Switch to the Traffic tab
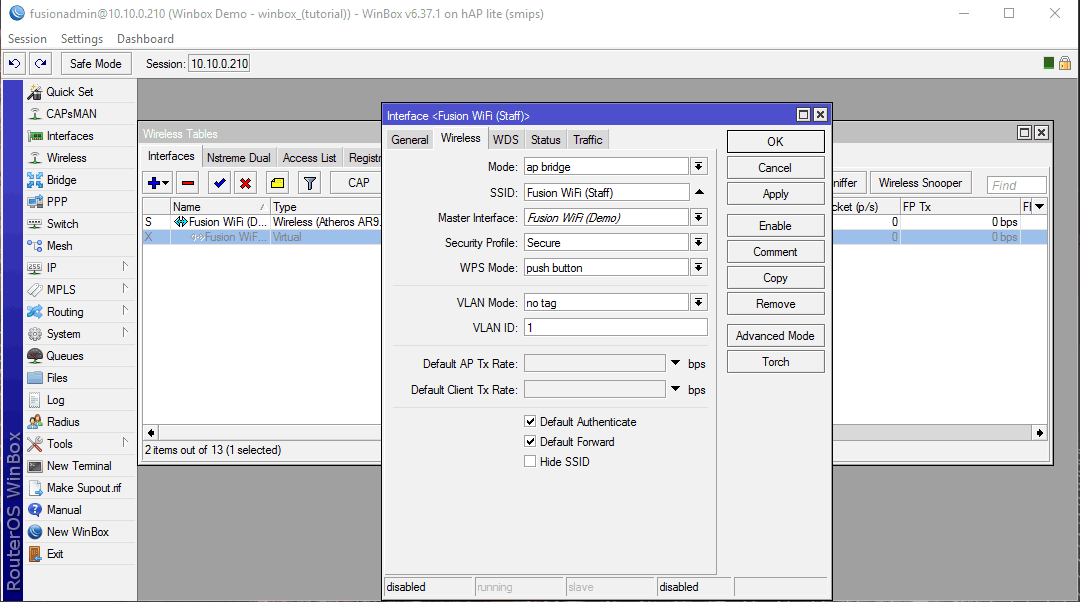This screenshot has width=1080, height=602. 588,140
